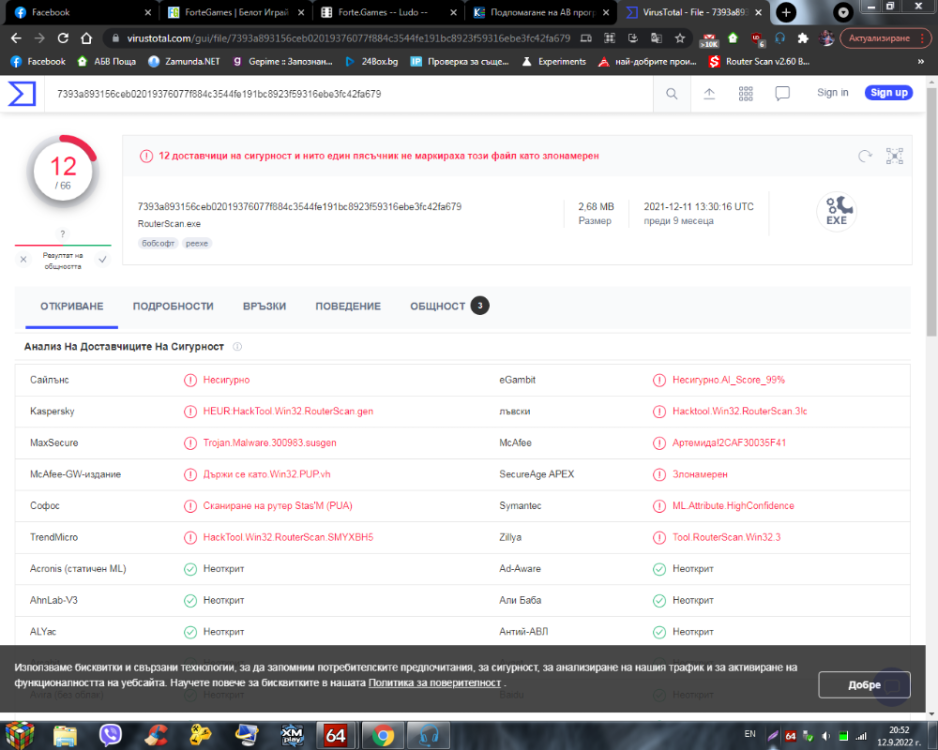Open Chrome from the taskbar
The height and width of the screenshot is (750, 938).
[x=382, y=735]
